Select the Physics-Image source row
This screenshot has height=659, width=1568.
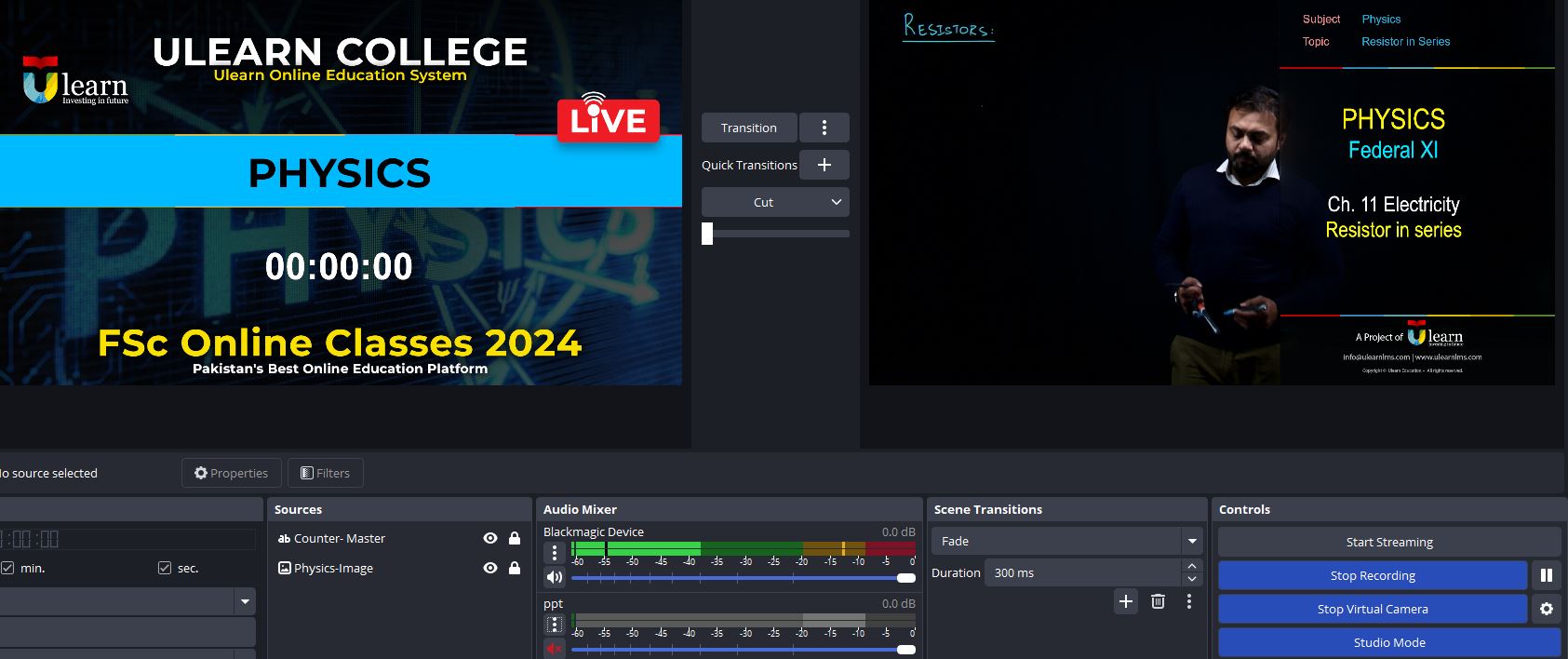coord(399,568)
